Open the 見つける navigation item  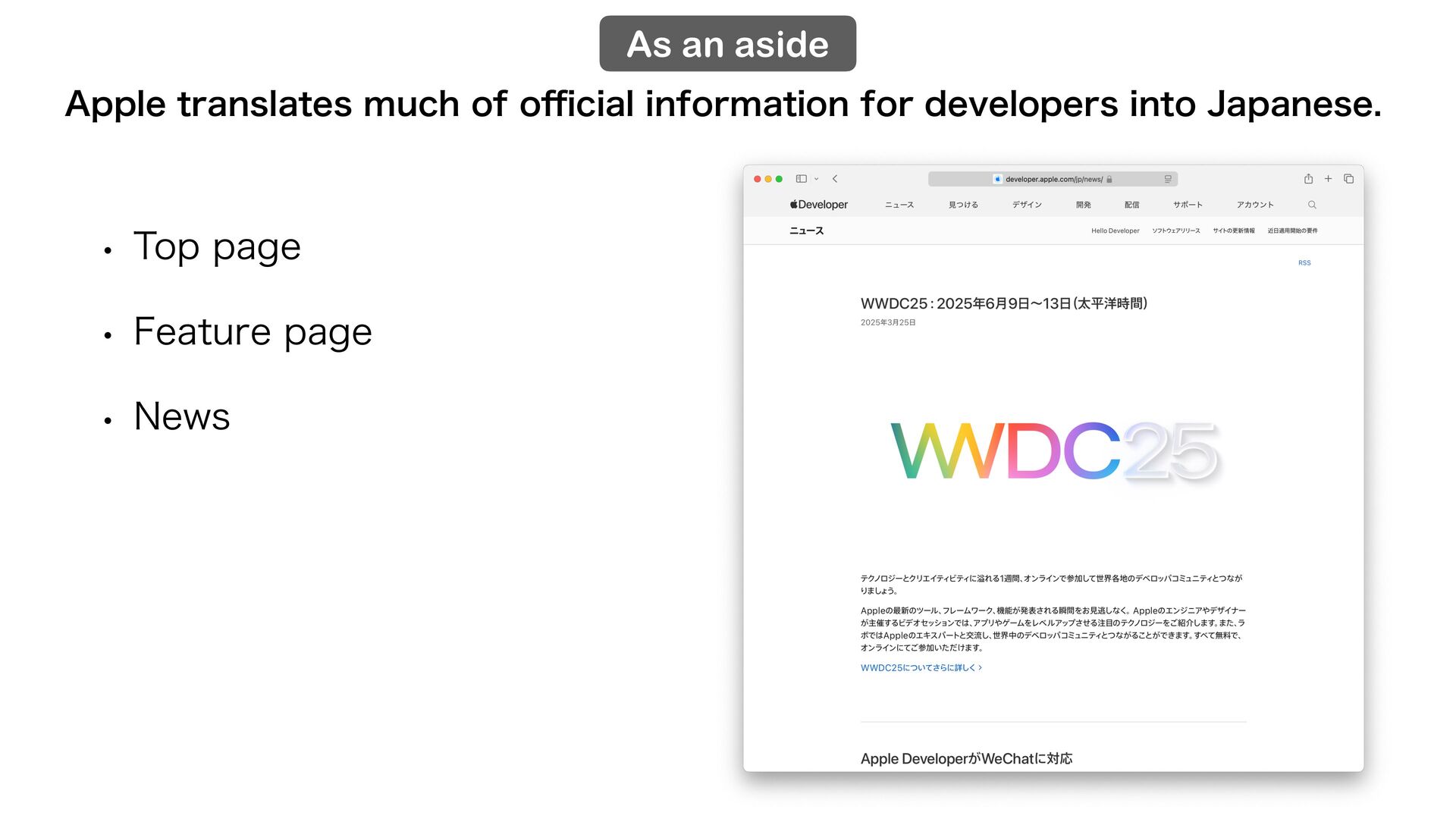tap(963, 205)
